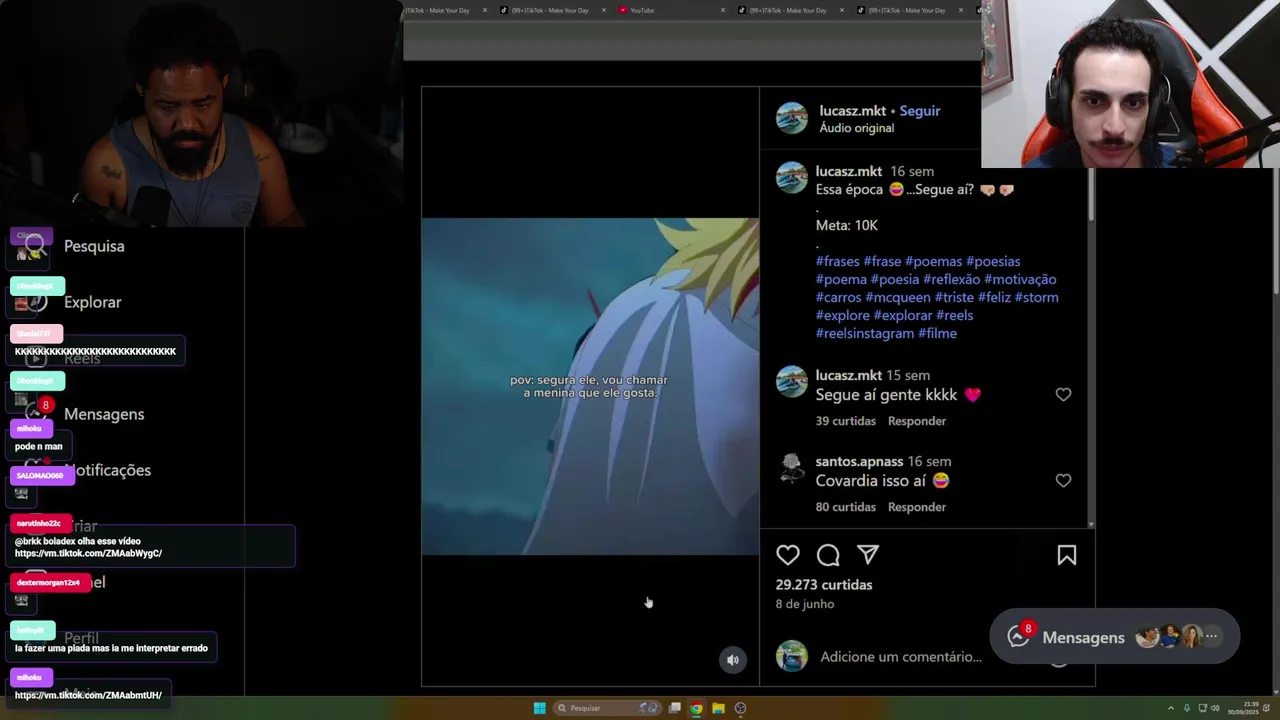The width and height of the screenshot is (1280, 720).
Task: Reply to the lucasz.mkt comment 'Segue aí gente'
Action: click(x=917, y=421)
